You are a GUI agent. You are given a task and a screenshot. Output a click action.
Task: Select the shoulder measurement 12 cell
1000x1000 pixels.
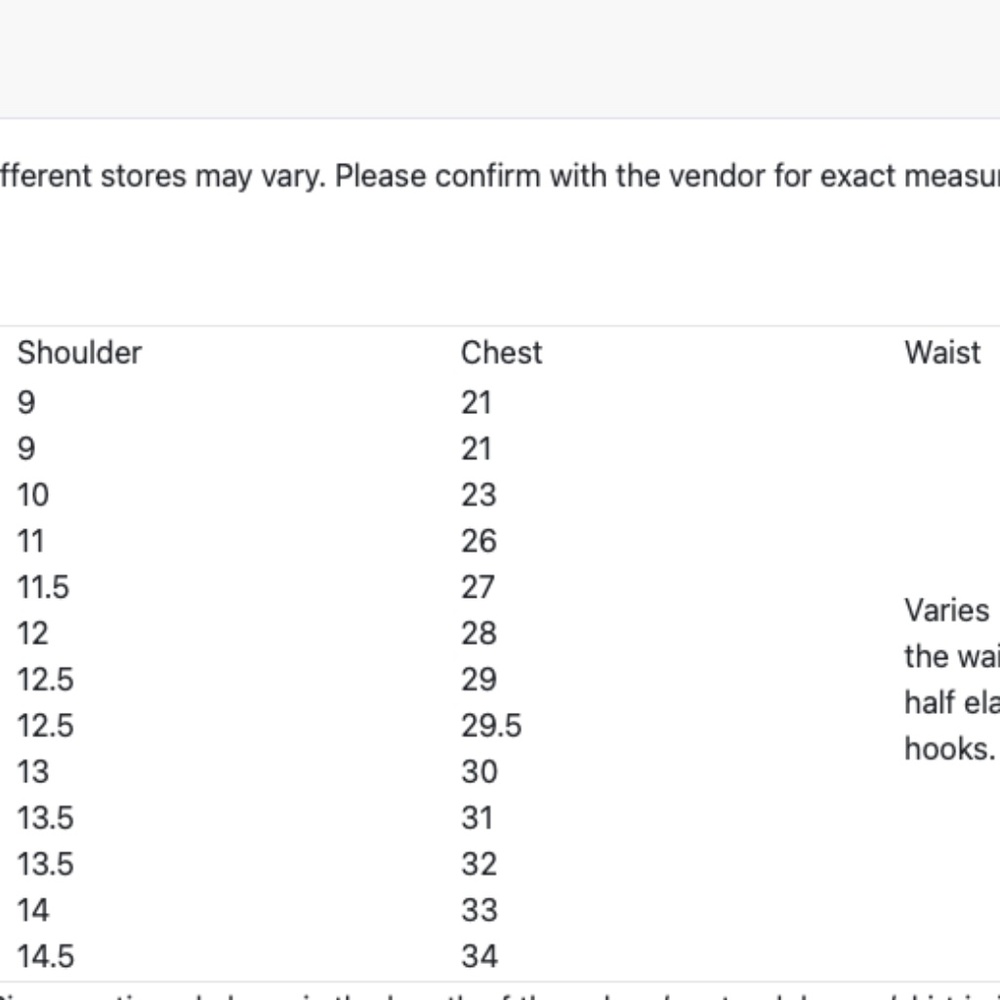click(x=33, y=633)
